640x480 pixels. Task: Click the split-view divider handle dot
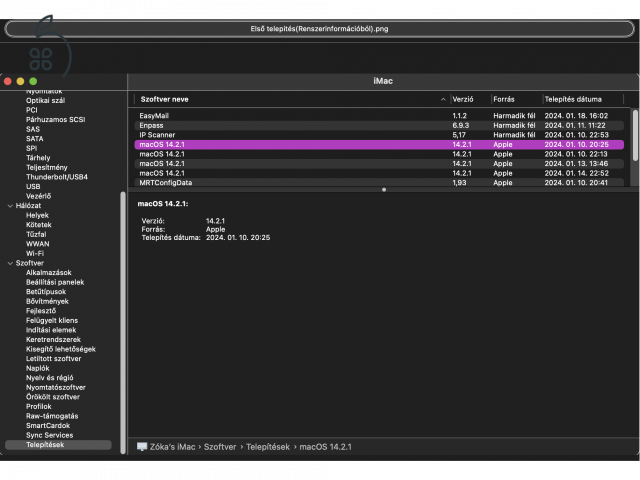(384, 190)
